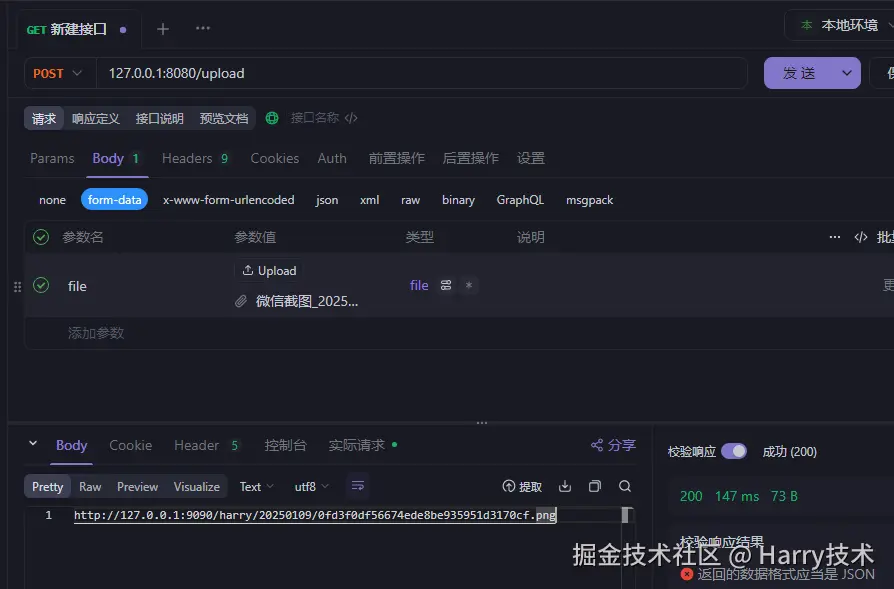Switch to 接口说明 tab
This screenshot has height=589, width=894.
160,119
